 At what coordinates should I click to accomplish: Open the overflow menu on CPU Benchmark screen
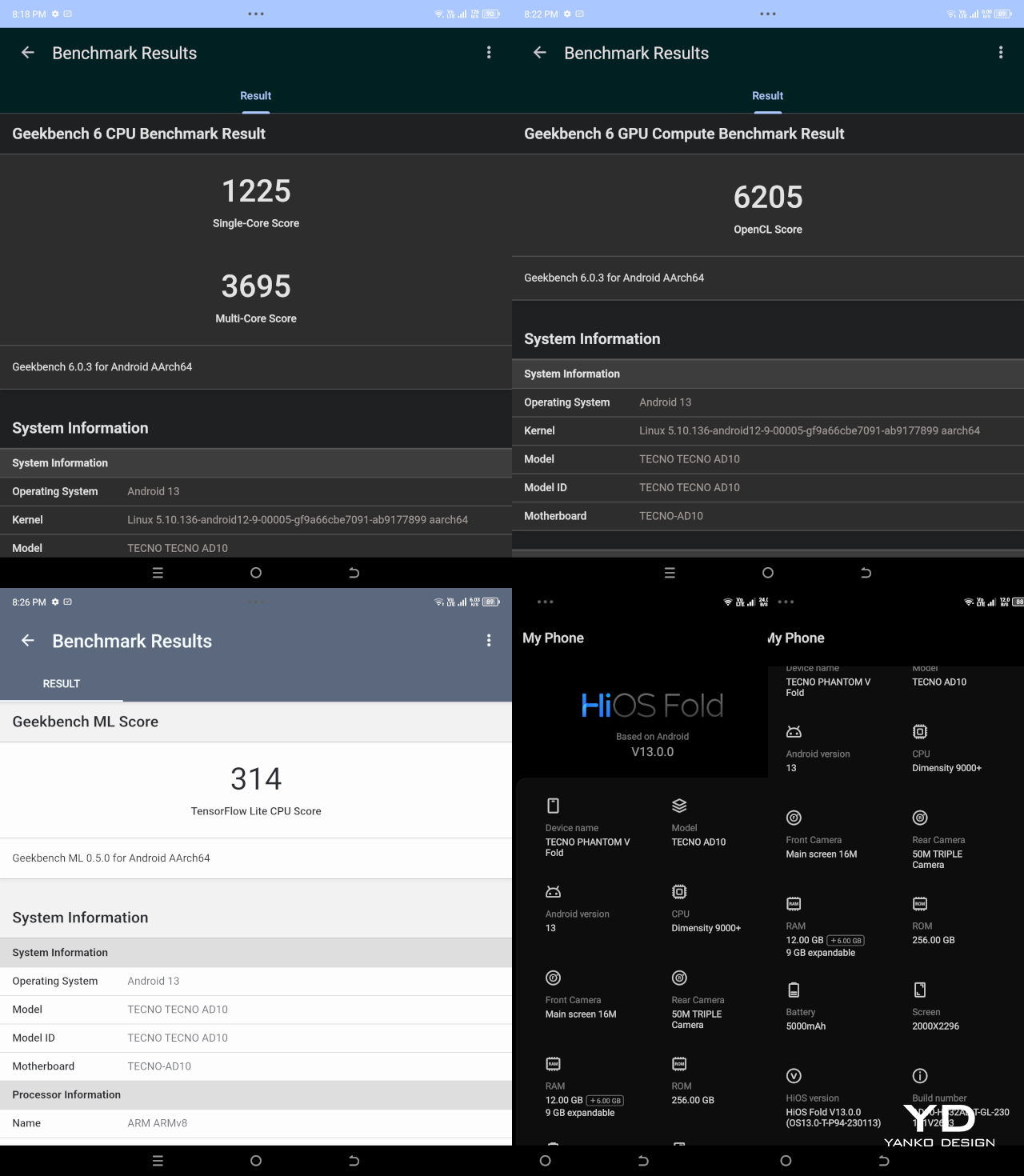click(489, 53)
